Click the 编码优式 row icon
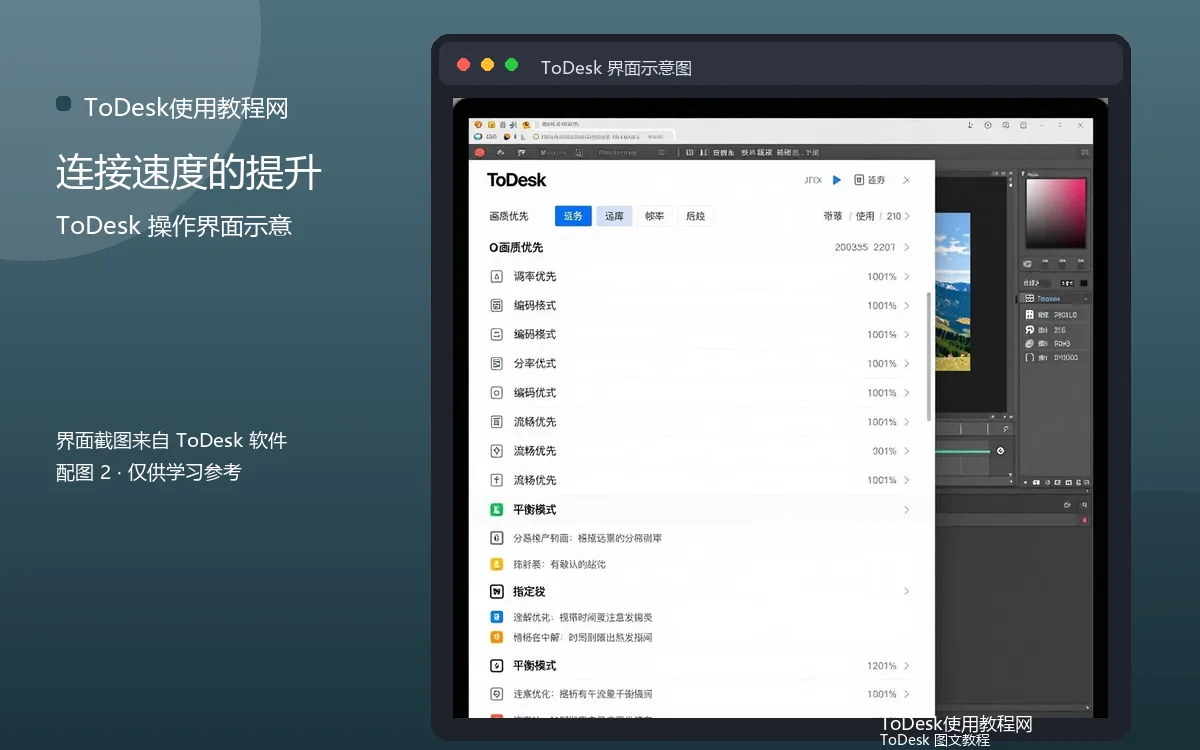This screenshot has height=750, width=1200. (x=496, y=392)
